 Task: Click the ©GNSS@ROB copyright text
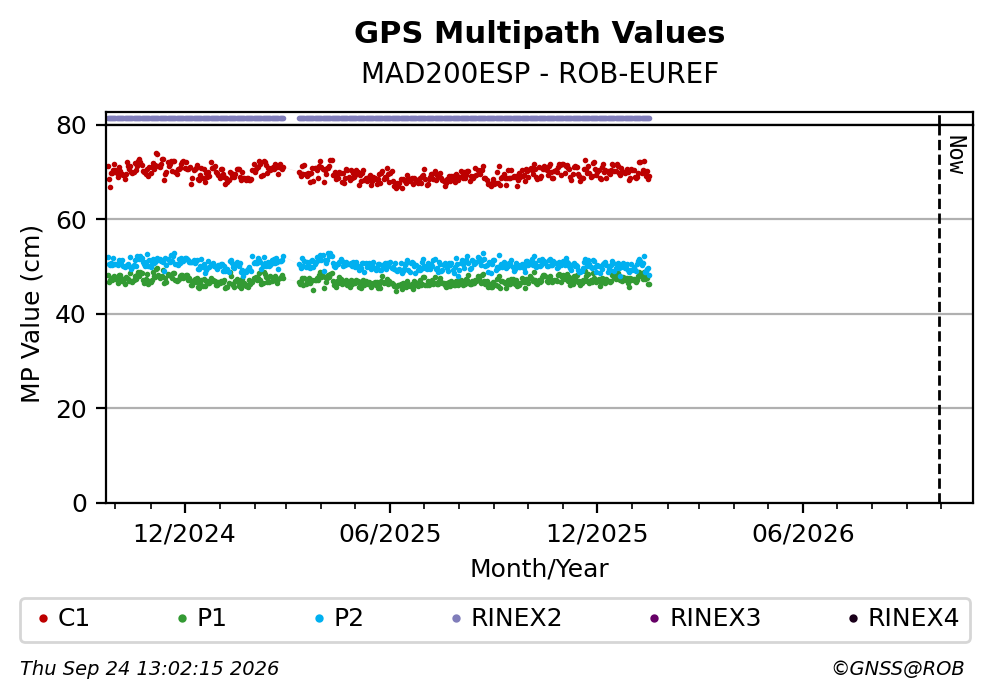[x=898, y=669]
